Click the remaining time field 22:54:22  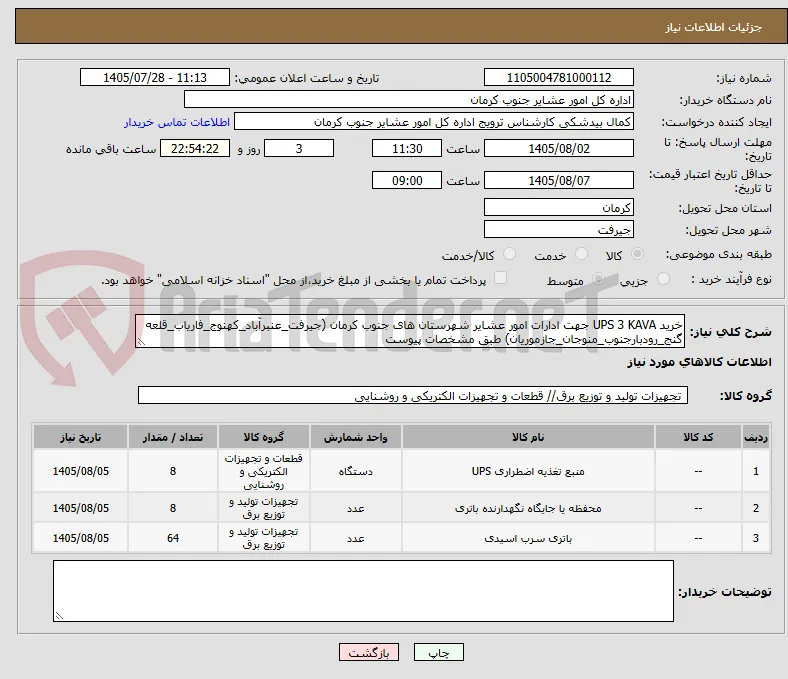pos(195,148)
